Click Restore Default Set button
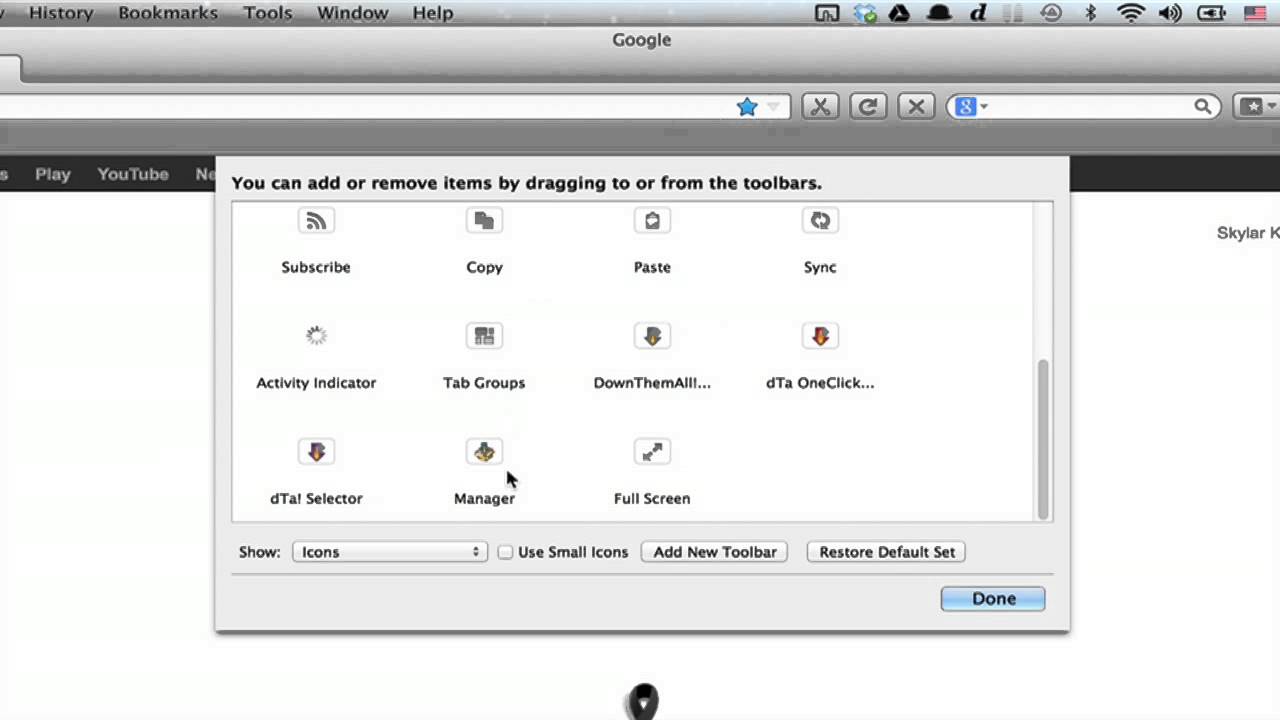 (x=887, y=552)
